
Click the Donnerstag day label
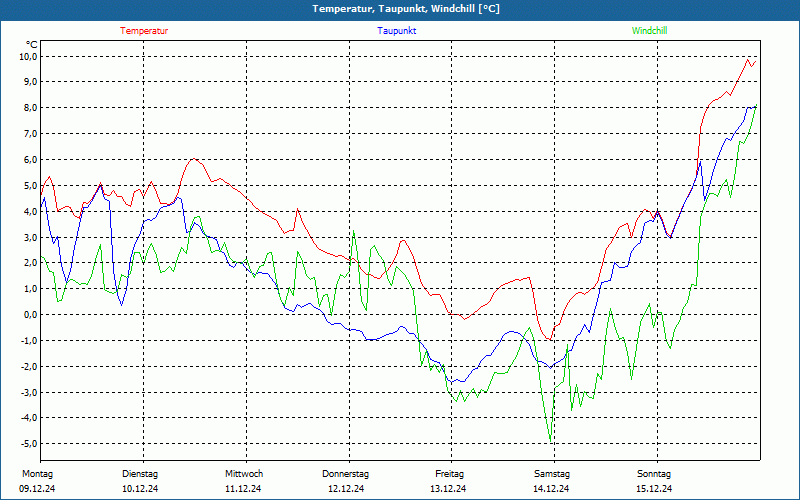coord(345,474)
